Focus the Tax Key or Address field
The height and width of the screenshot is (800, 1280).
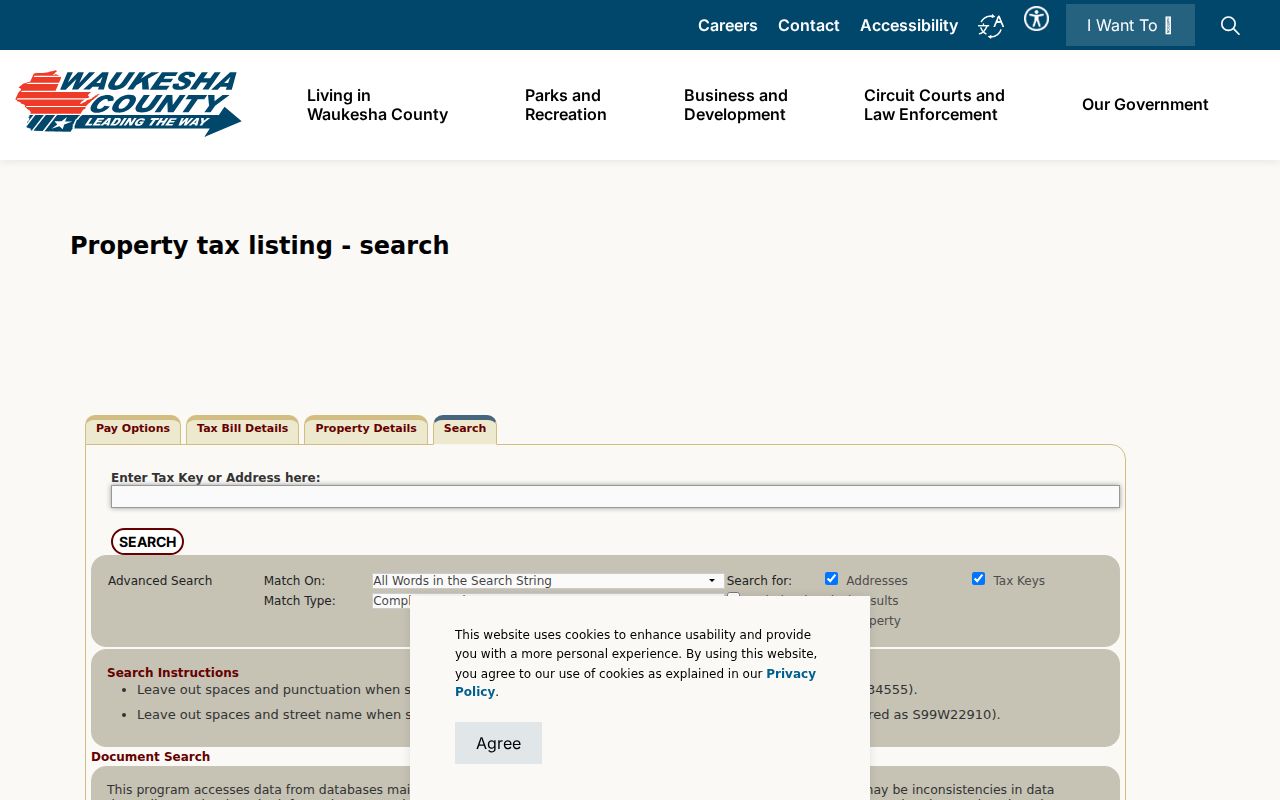tap(615, 497)
